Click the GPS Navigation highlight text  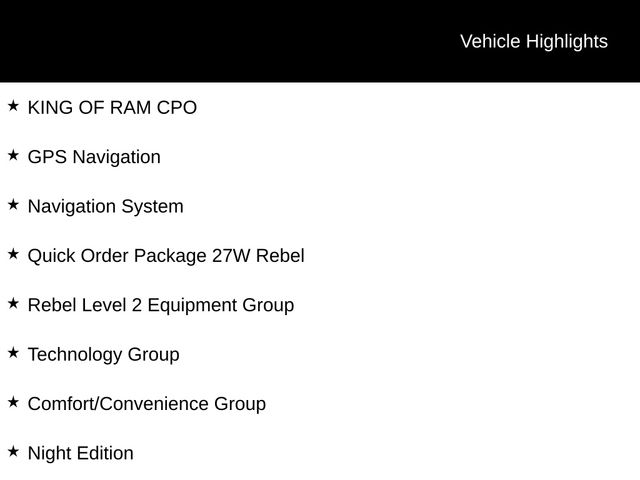point(94,157)
